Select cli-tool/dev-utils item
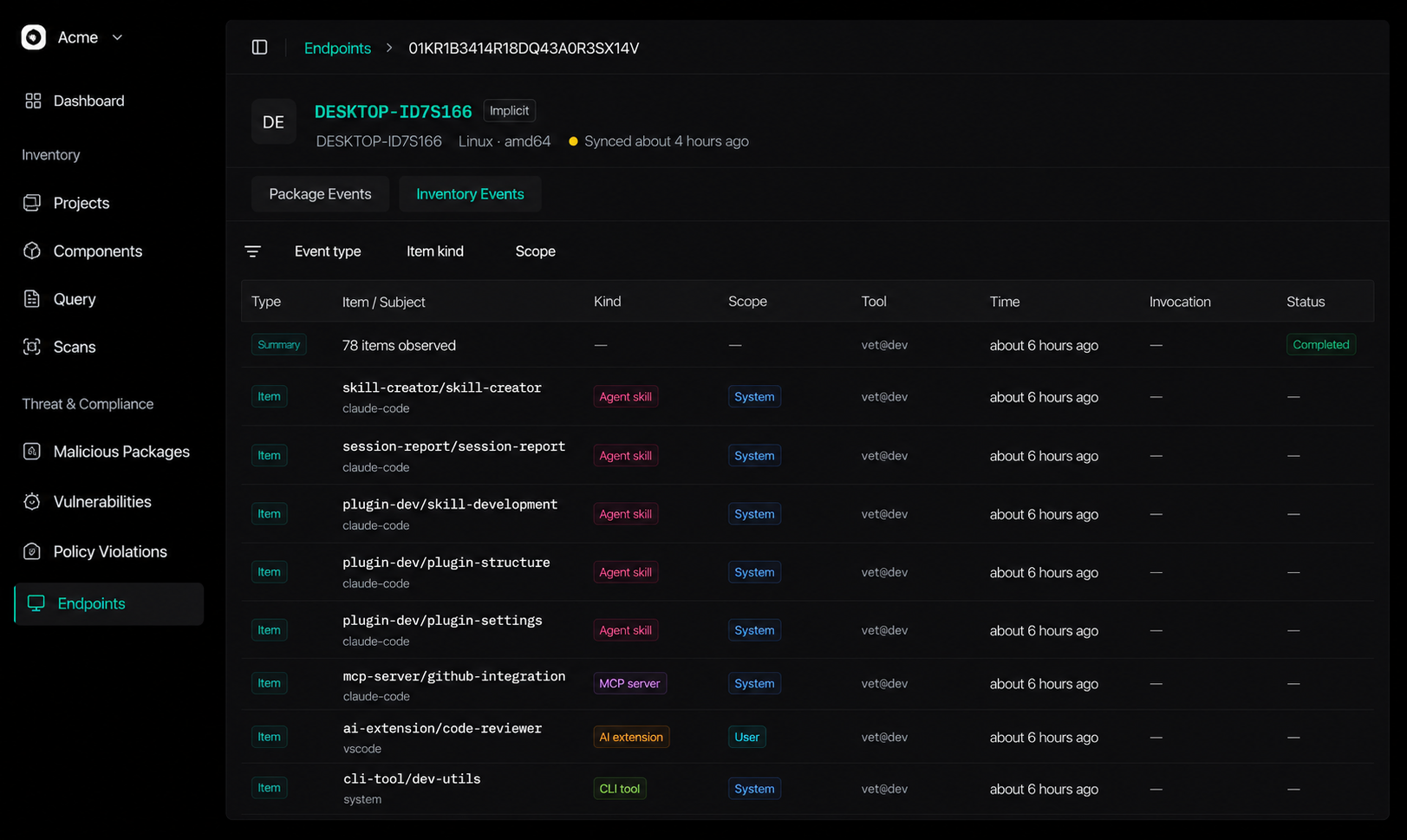The height and width of the screenshot is (840, 1407). tap(412, 778)
